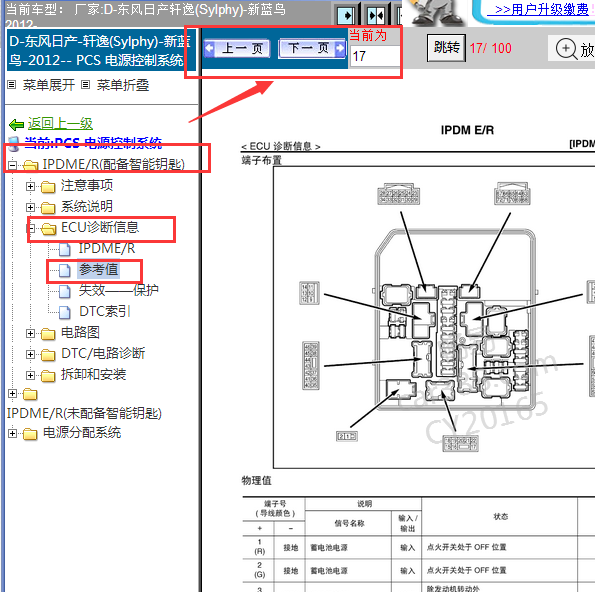Click 当前:PCS 电源控制系统 entry
Screen dimensions: 595x592
coord(93,143)
